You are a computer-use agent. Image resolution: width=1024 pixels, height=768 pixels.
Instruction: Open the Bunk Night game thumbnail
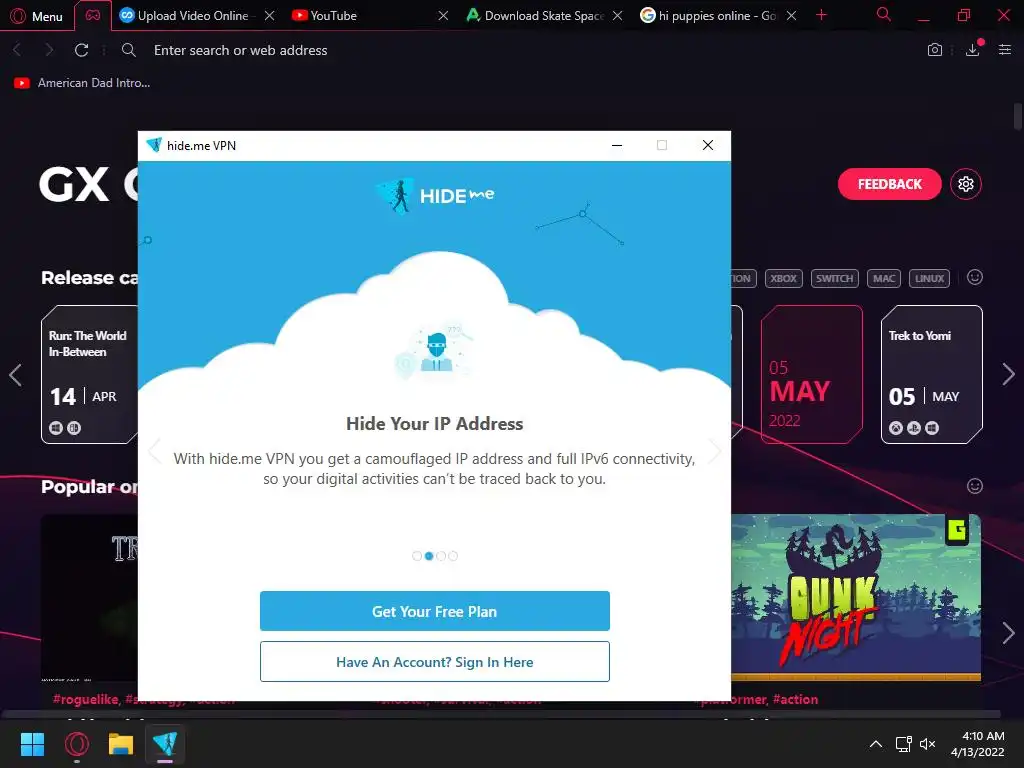[x=856, y=597]
